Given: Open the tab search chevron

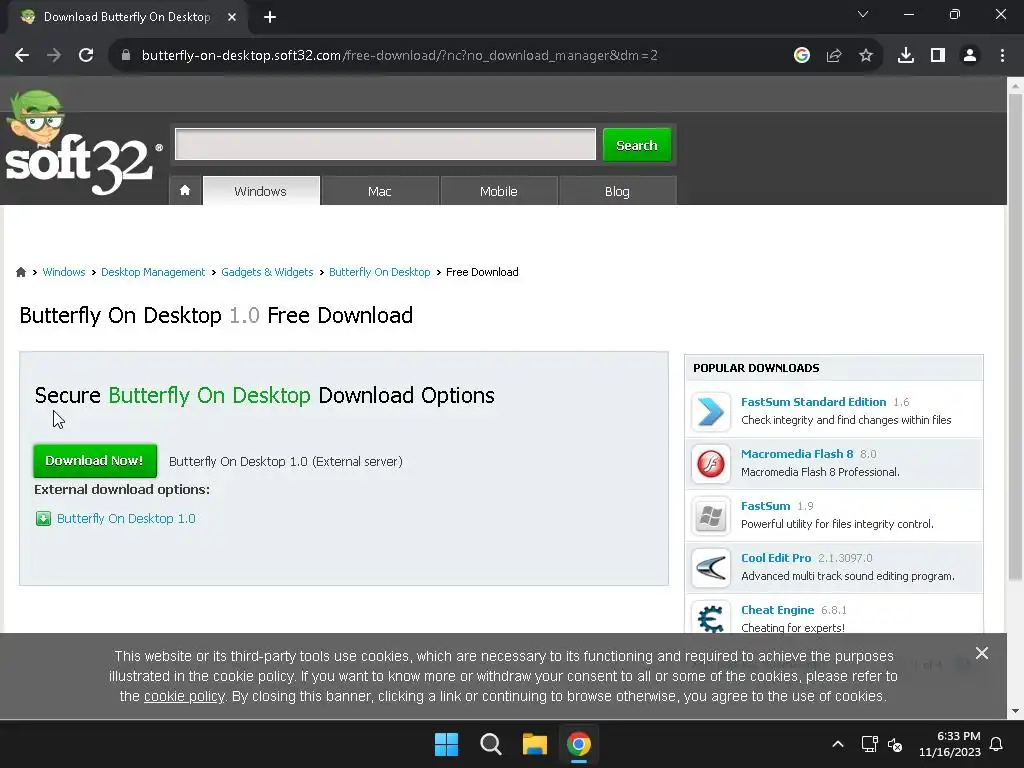Looking at the screenshot, I should pos(863,14).
